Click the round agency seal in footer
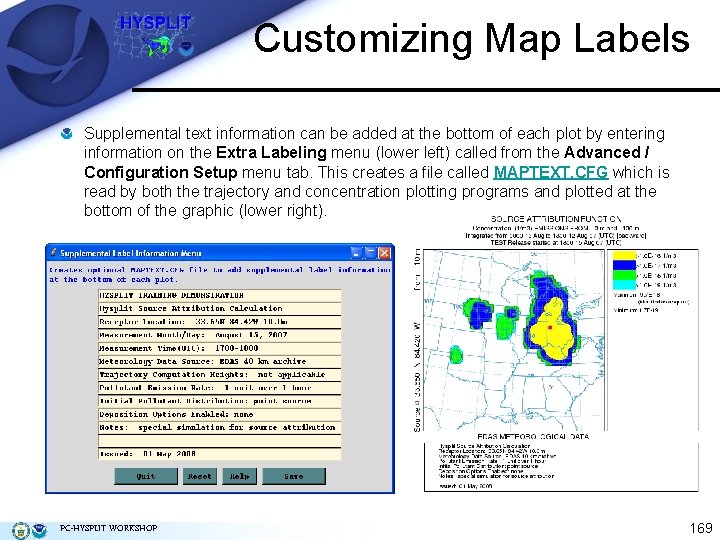 [20, 530]
